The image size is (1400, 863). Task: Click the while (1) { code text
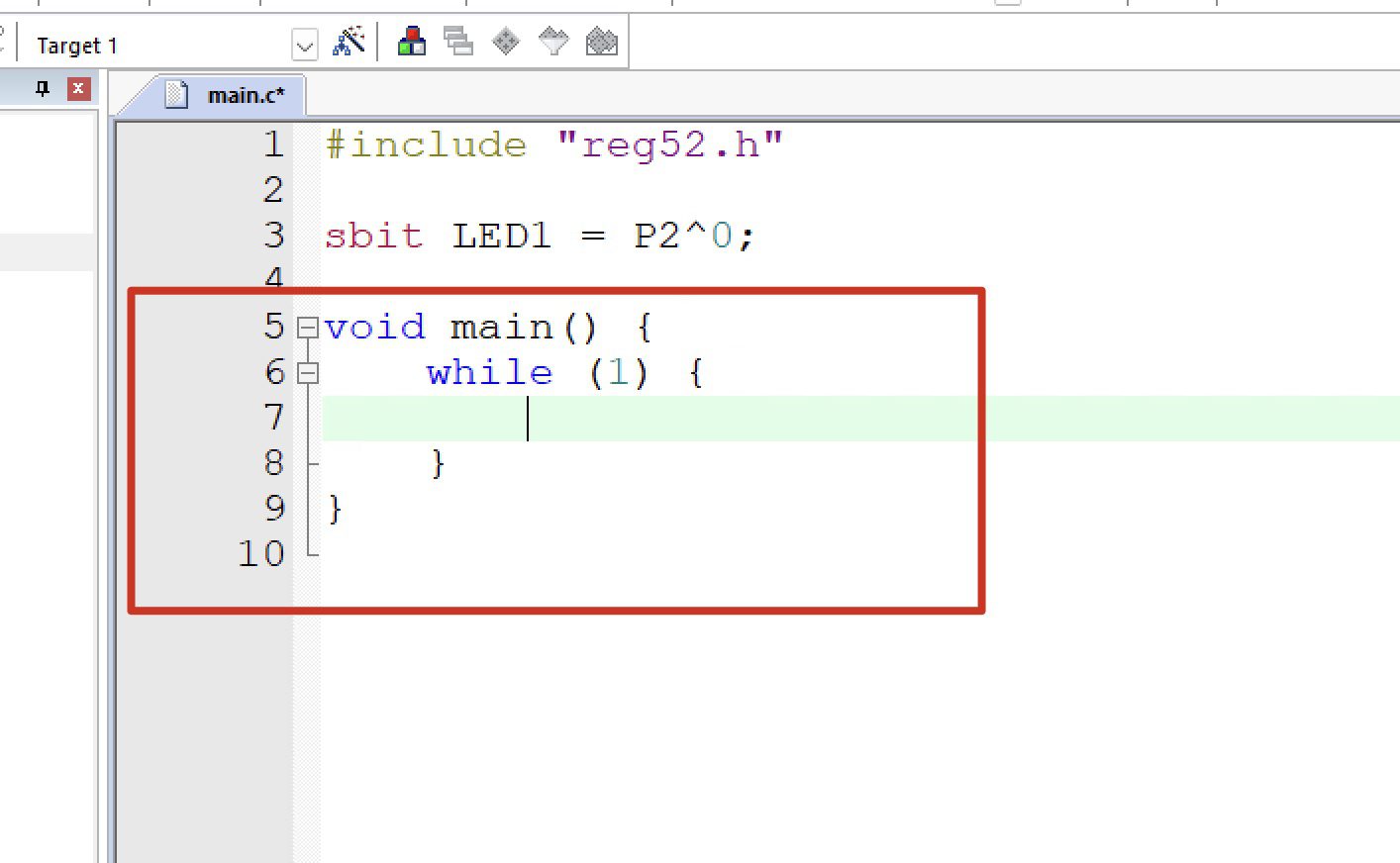pyautogui.click(x=565, y=373)
